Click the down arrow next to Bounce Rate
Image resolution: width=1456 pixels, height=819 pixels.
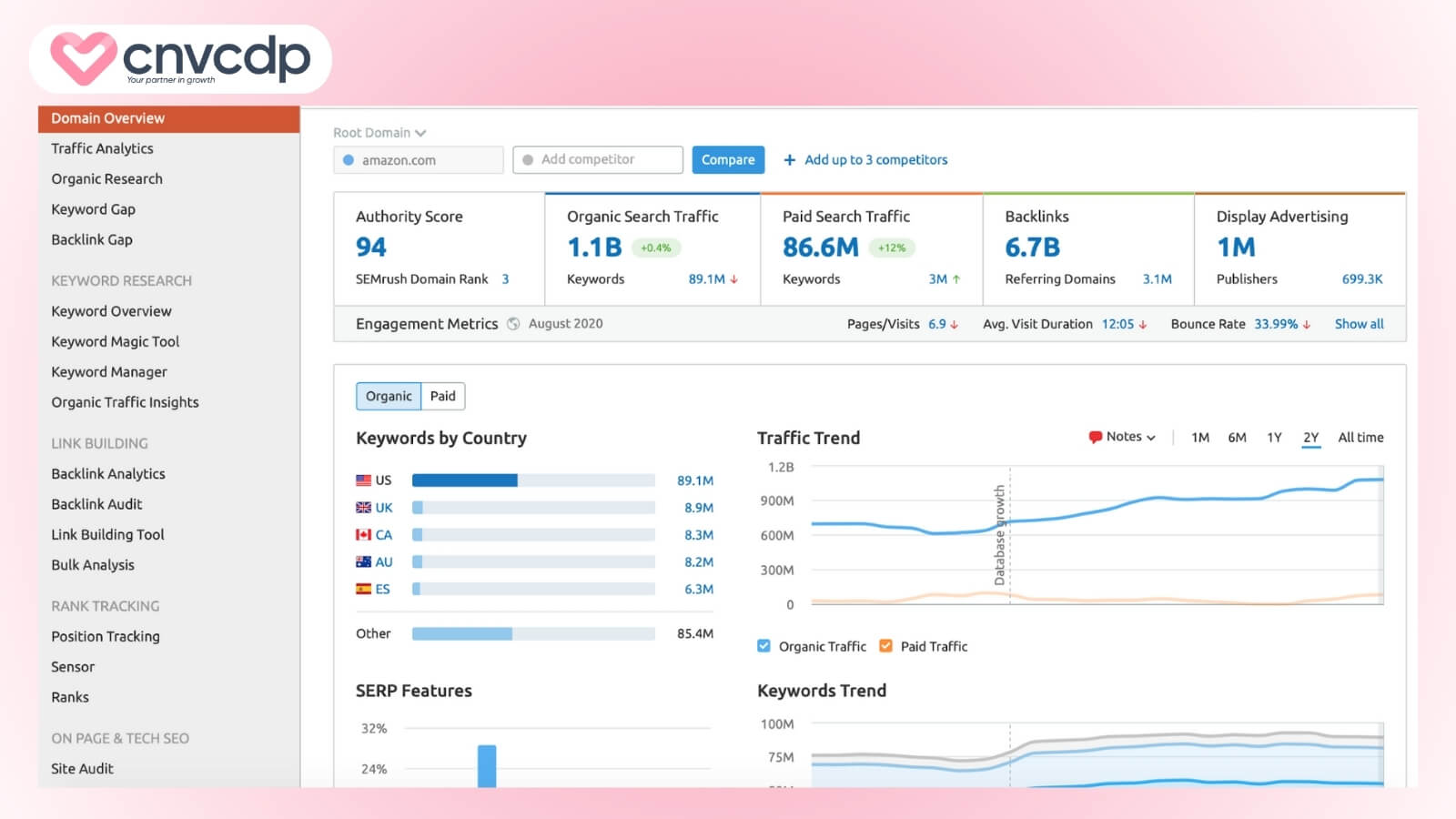pos(1306,325)
